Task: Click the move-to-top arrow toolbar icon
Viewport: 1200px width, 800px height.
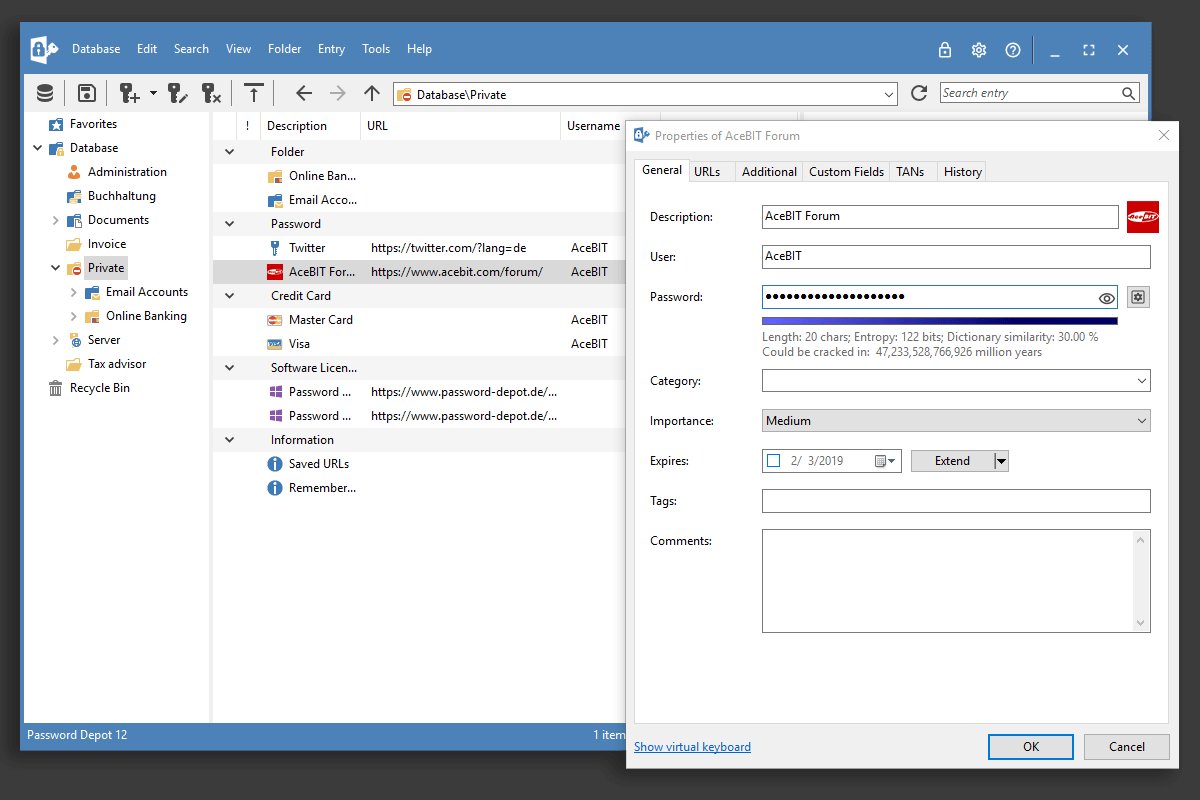Action: pos(254,93)
